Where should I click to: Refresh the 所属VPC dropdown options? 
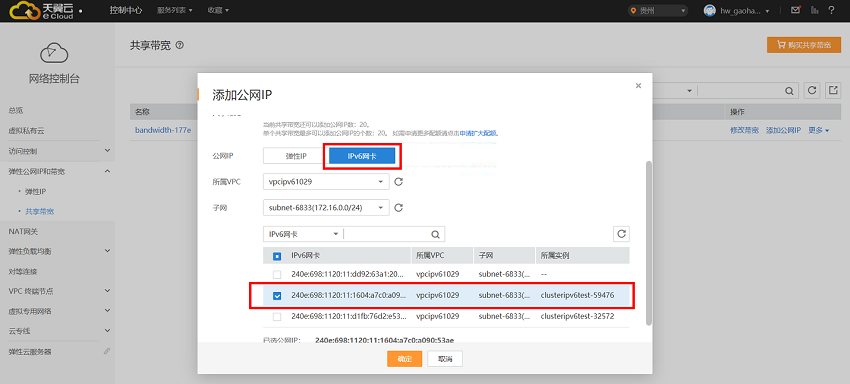click(398, 182)
